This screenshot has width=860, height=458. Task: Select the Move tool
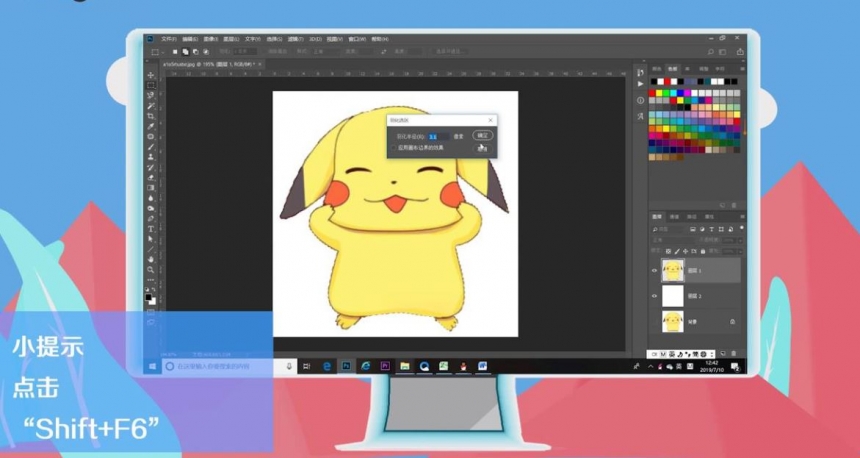(x=151, y=75)
